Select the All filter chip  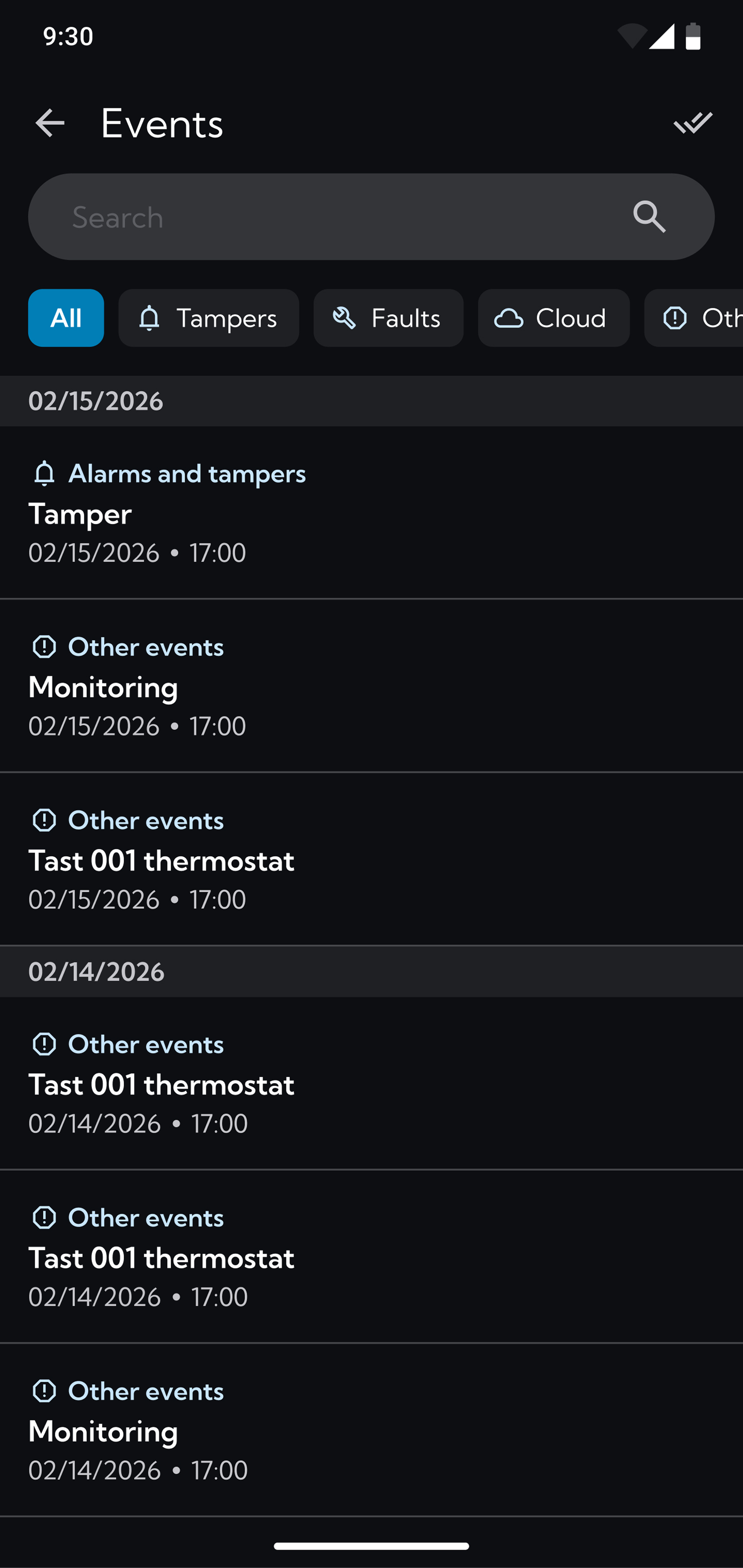[66, 318]
